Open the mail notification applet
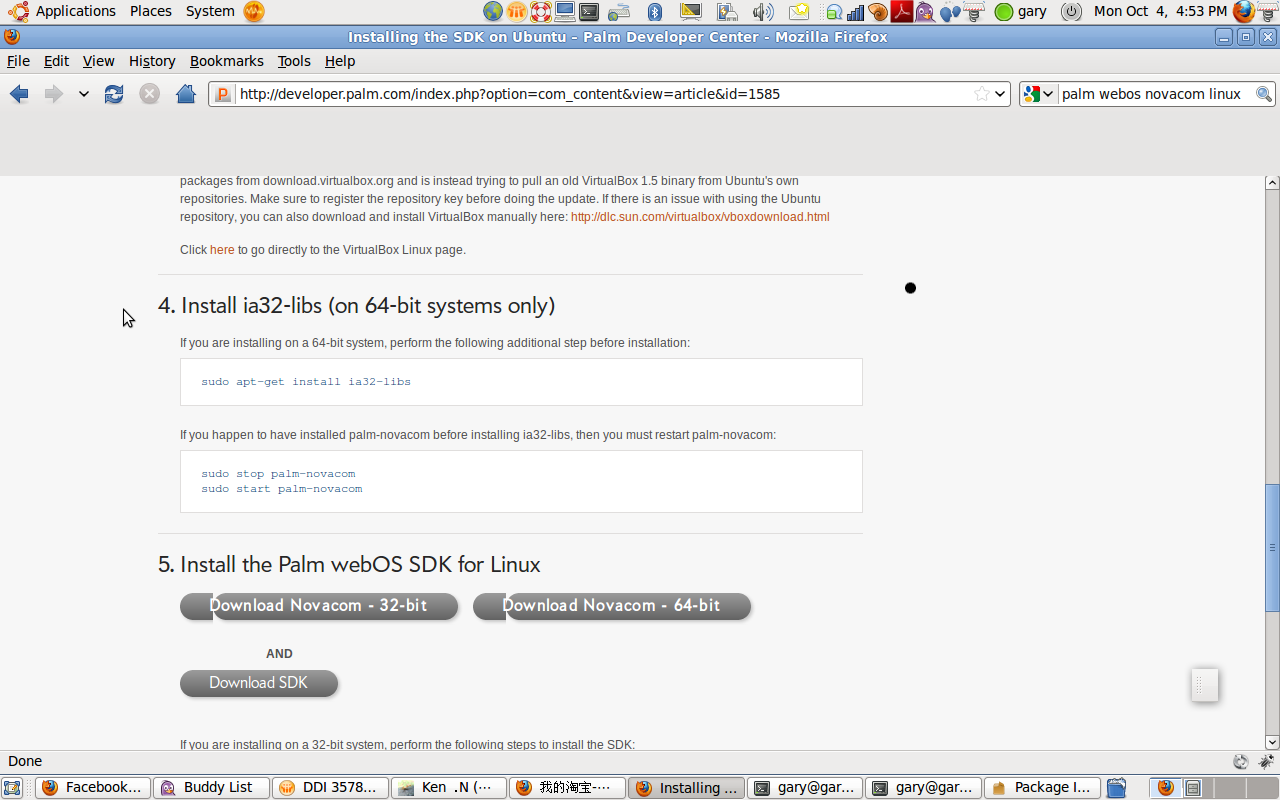 (x=799, y=12)
